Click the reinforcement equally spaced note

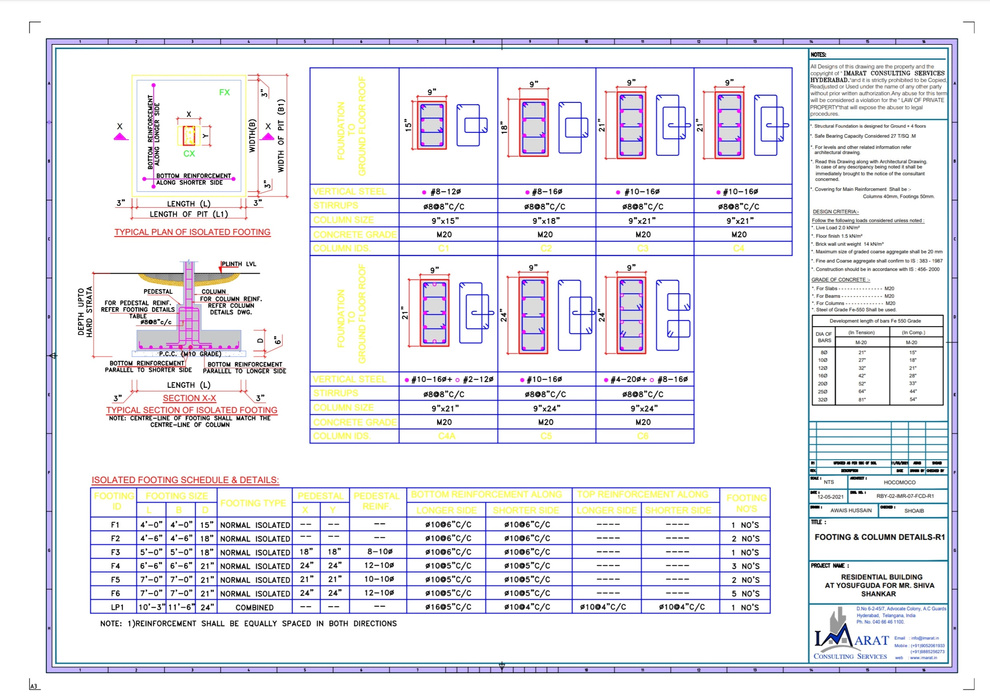[x=248, y=623]
